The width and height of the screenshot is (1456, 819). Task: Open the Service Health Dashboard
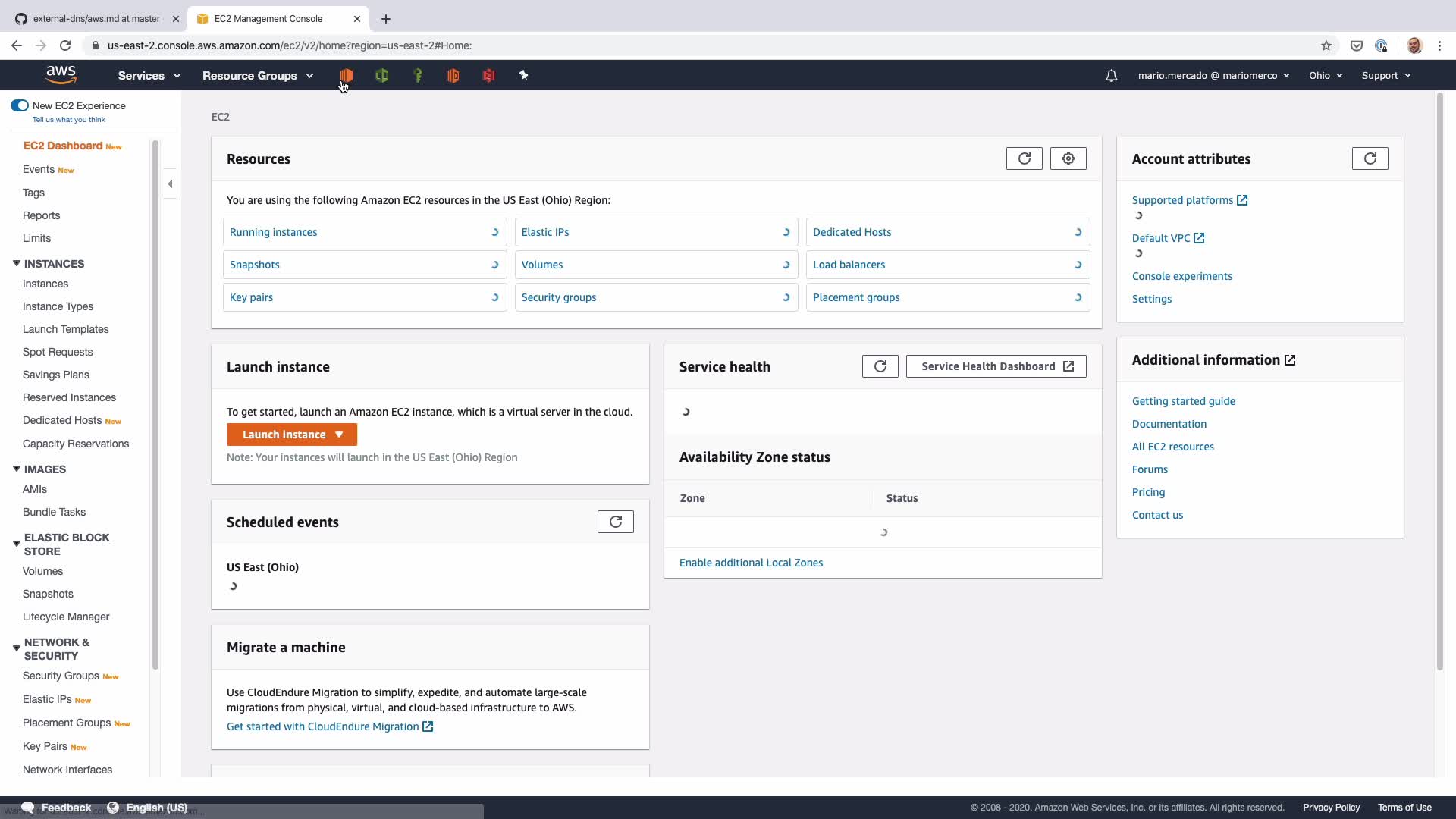pyautogui.click(x=996, y=366)
